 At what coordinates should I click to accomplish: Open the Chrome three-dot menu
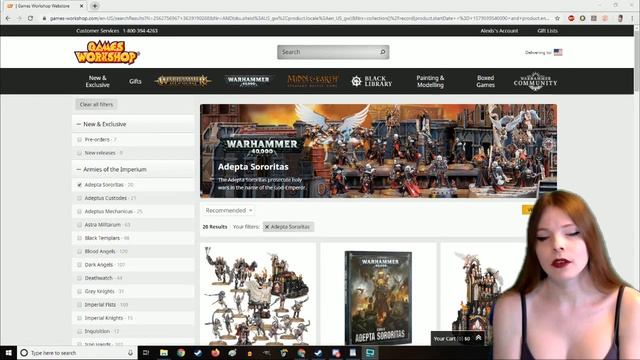pyautogui.click(x=632, y=18)
